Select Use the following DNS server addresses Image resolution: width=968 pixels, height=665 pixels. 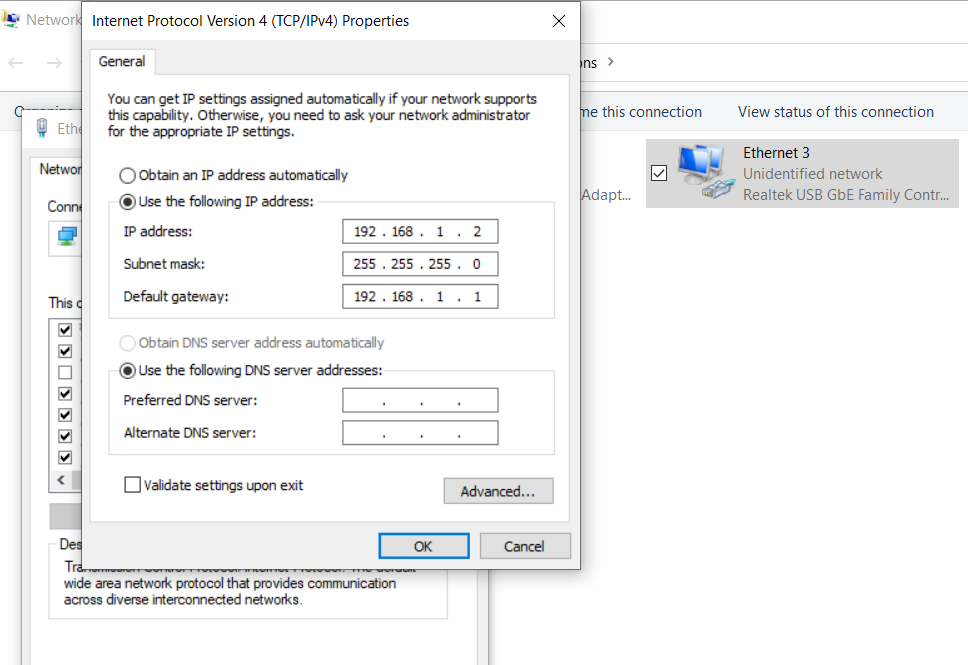pyautogui.click(x=128, y=371)
